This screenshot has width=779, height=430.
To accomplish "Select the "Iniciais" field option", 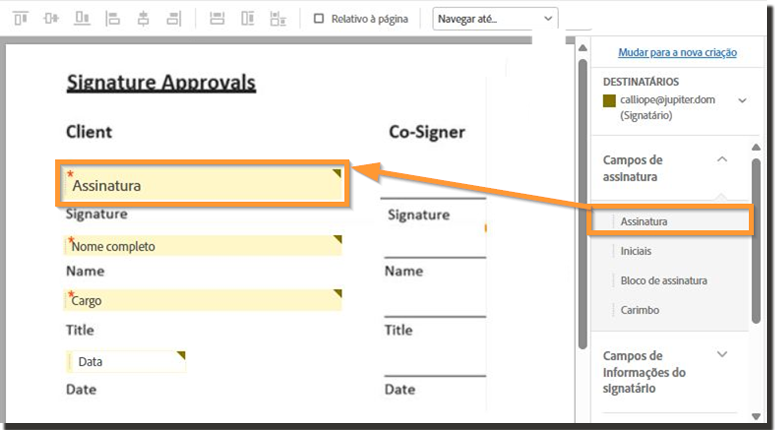I will [636, 251].
